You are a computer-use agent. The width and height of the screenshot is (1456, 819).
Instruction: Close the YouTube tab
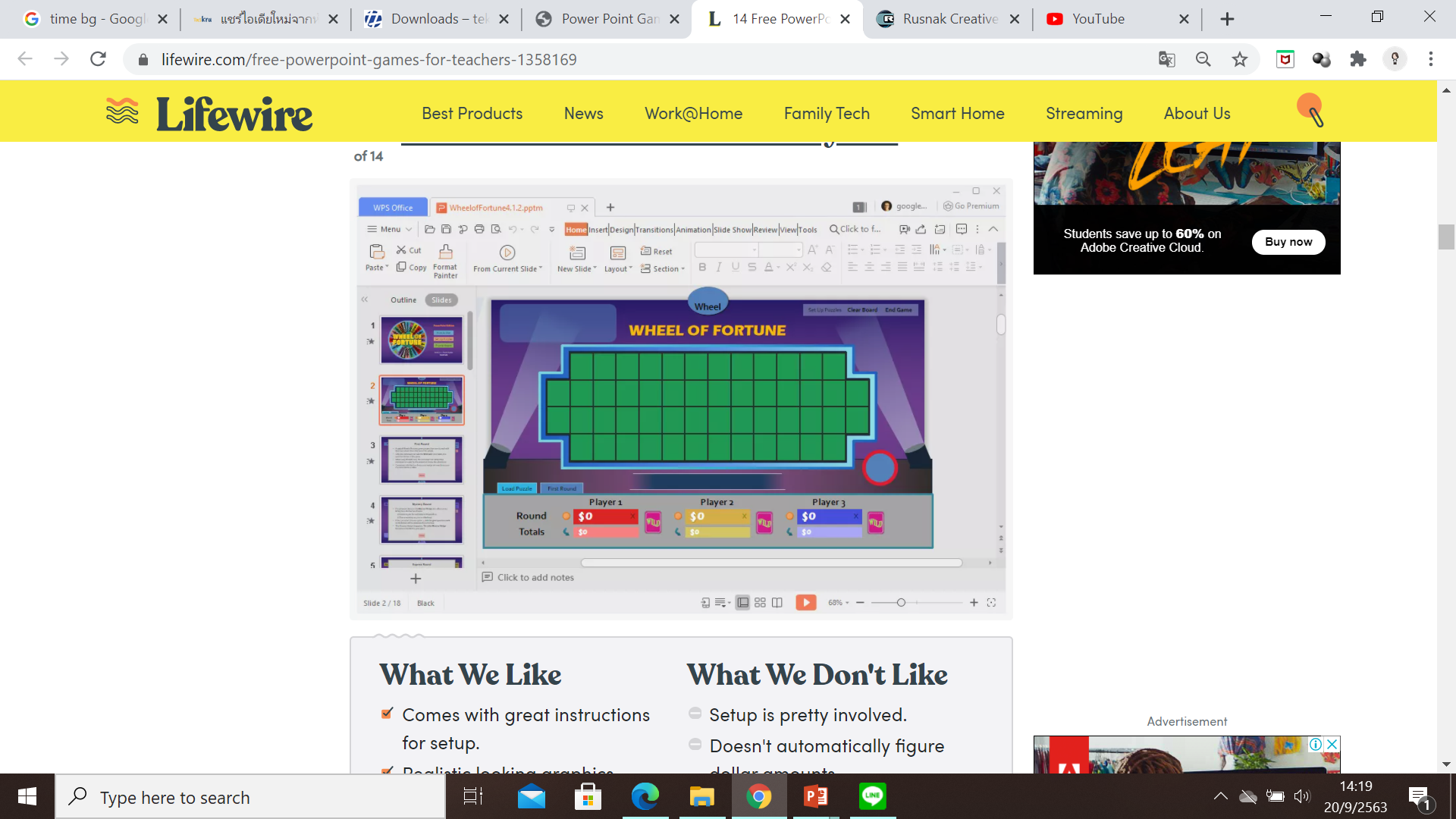(x=1184, y=19)
